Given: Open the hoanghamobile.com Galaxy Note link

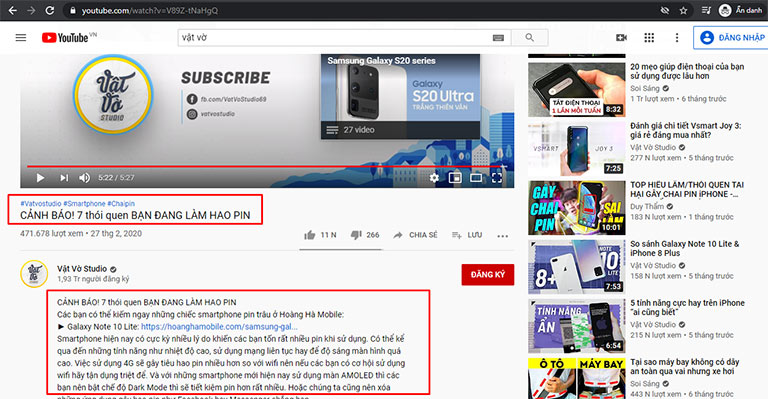Looking at the screenshot, I should point(219,327).
